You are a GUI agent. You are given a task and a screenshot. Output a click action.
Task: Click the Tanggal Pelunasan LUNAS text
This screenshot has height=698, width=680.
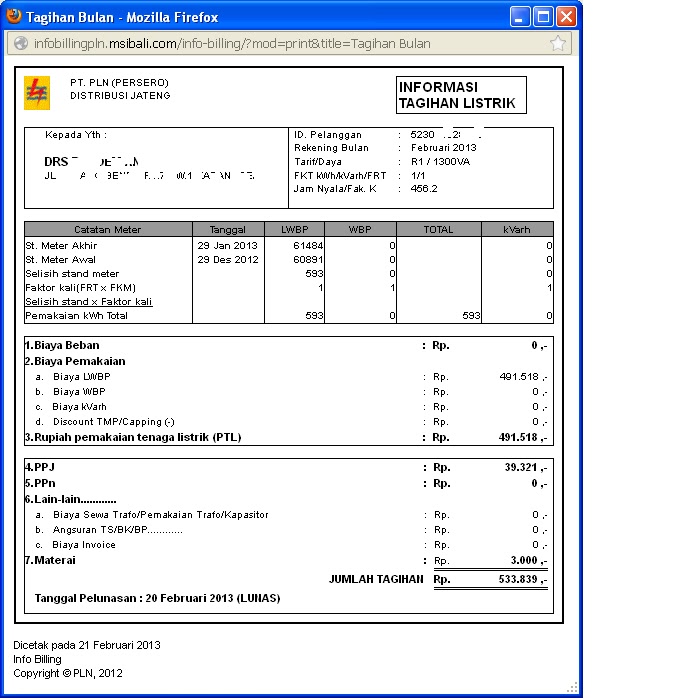click(x=158, y=598)
